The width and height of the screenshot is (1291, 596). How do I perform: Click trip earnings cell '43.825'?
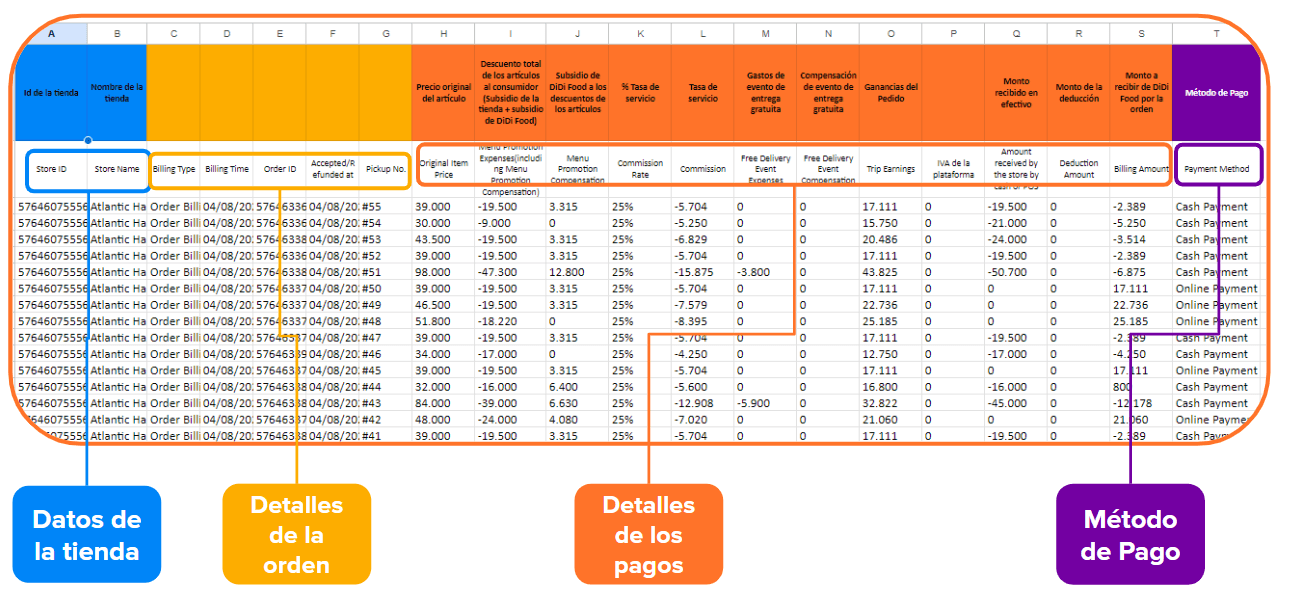coord(890,272)
